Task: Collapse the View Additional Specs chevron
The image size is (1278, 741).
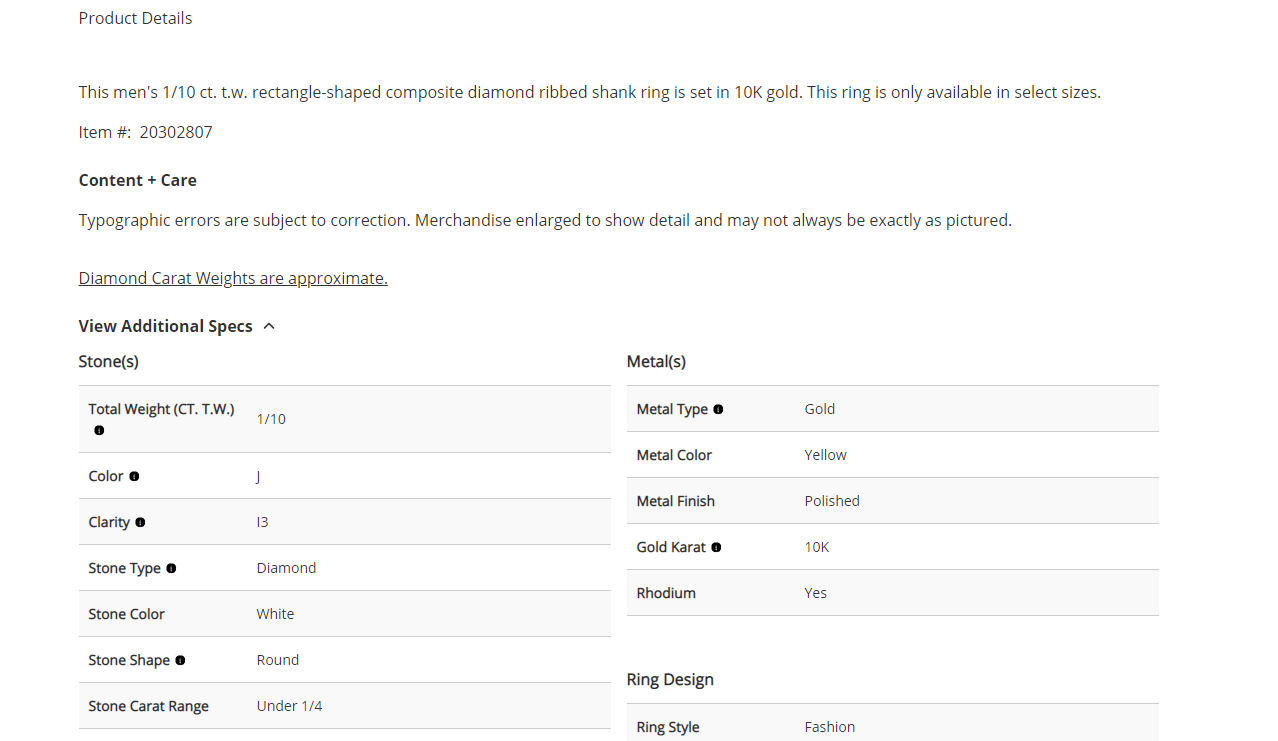Action: tap(269, 326)
